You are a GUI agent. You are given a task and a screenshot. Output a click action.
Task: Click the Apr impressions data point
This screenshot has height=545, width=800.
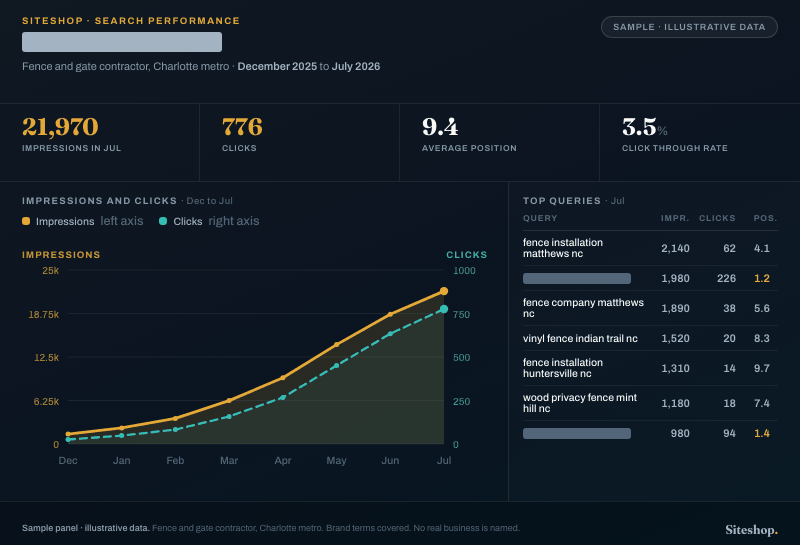(283, 378)
